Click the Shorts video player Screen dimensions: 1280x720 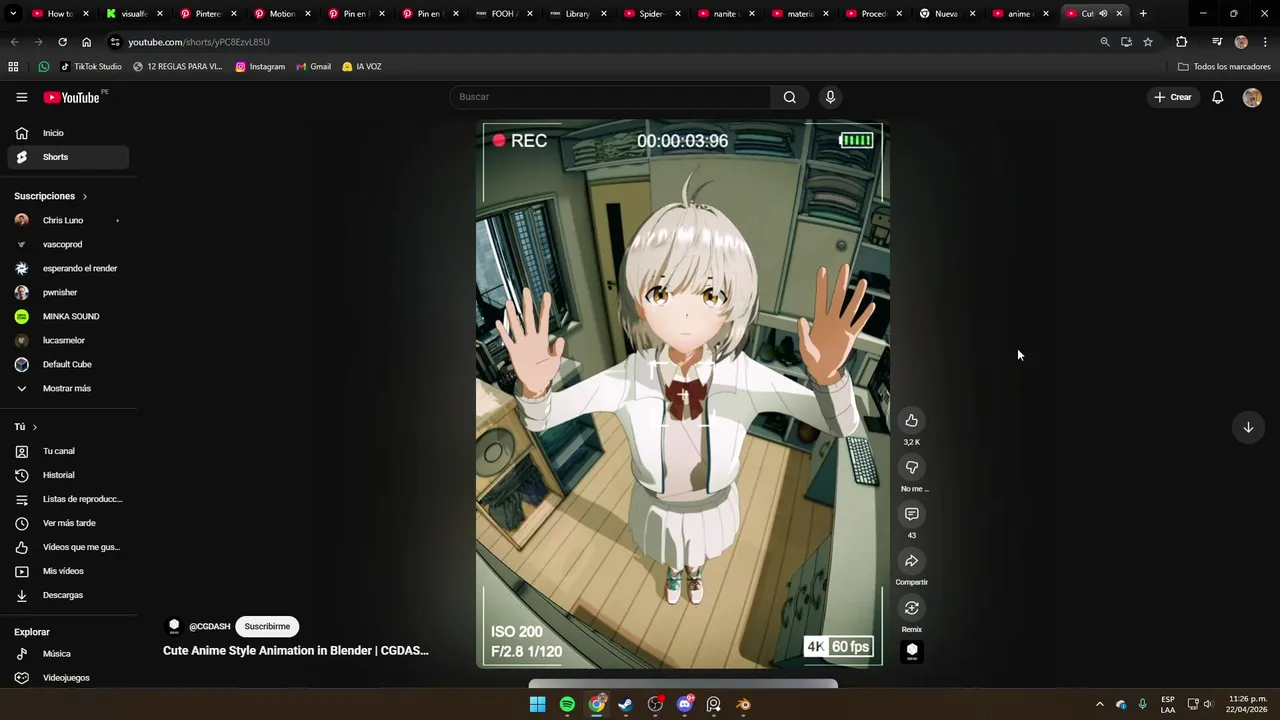coord(683,394)
